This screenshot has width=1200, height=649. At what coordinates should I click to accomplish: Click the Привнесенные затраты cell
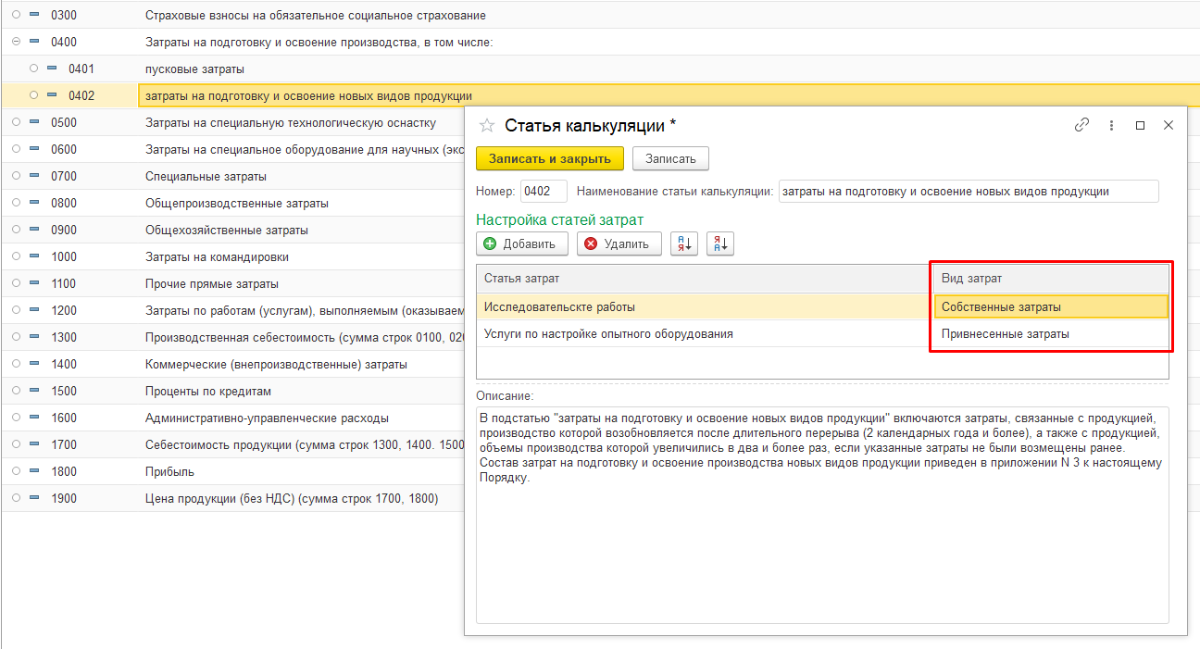tap(1050, 334)
